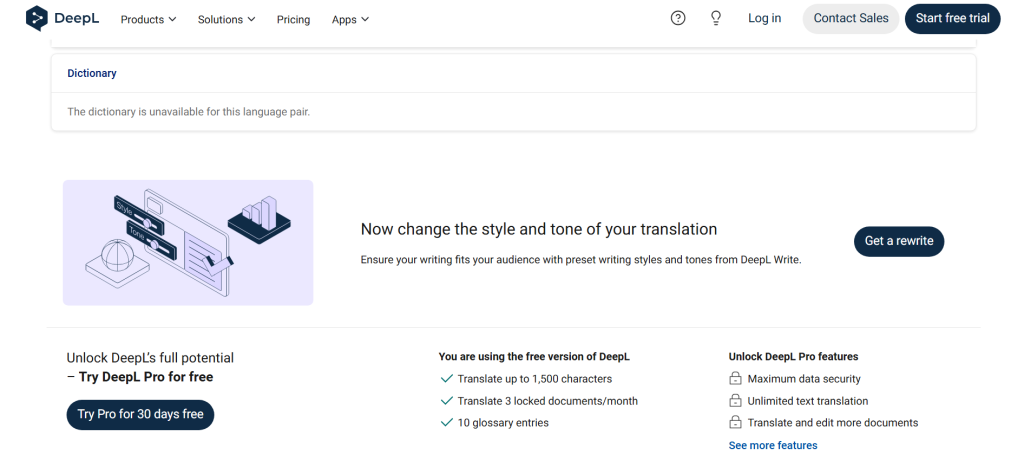
Task: Click the DeepL logo icon
Action: (x=37, y=18)
